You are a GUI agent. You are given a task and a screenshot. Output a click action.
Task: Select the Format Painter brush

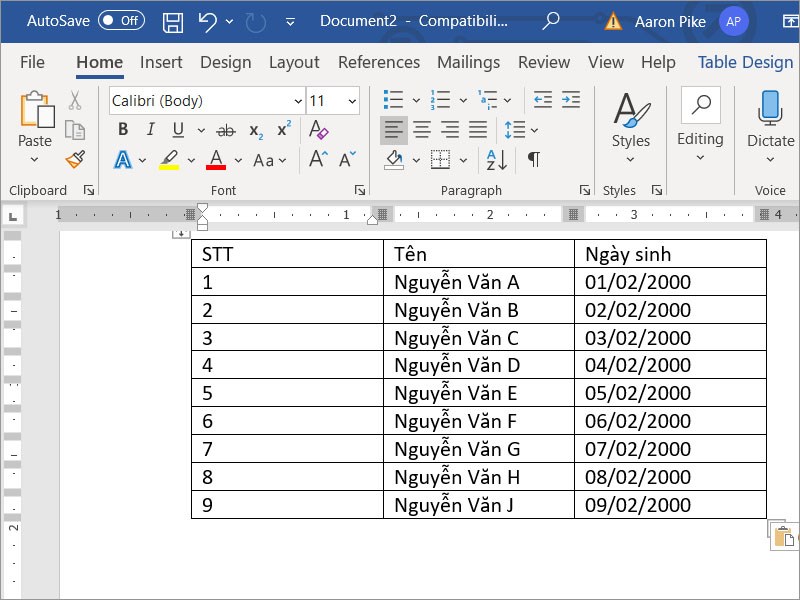(76, 159)
